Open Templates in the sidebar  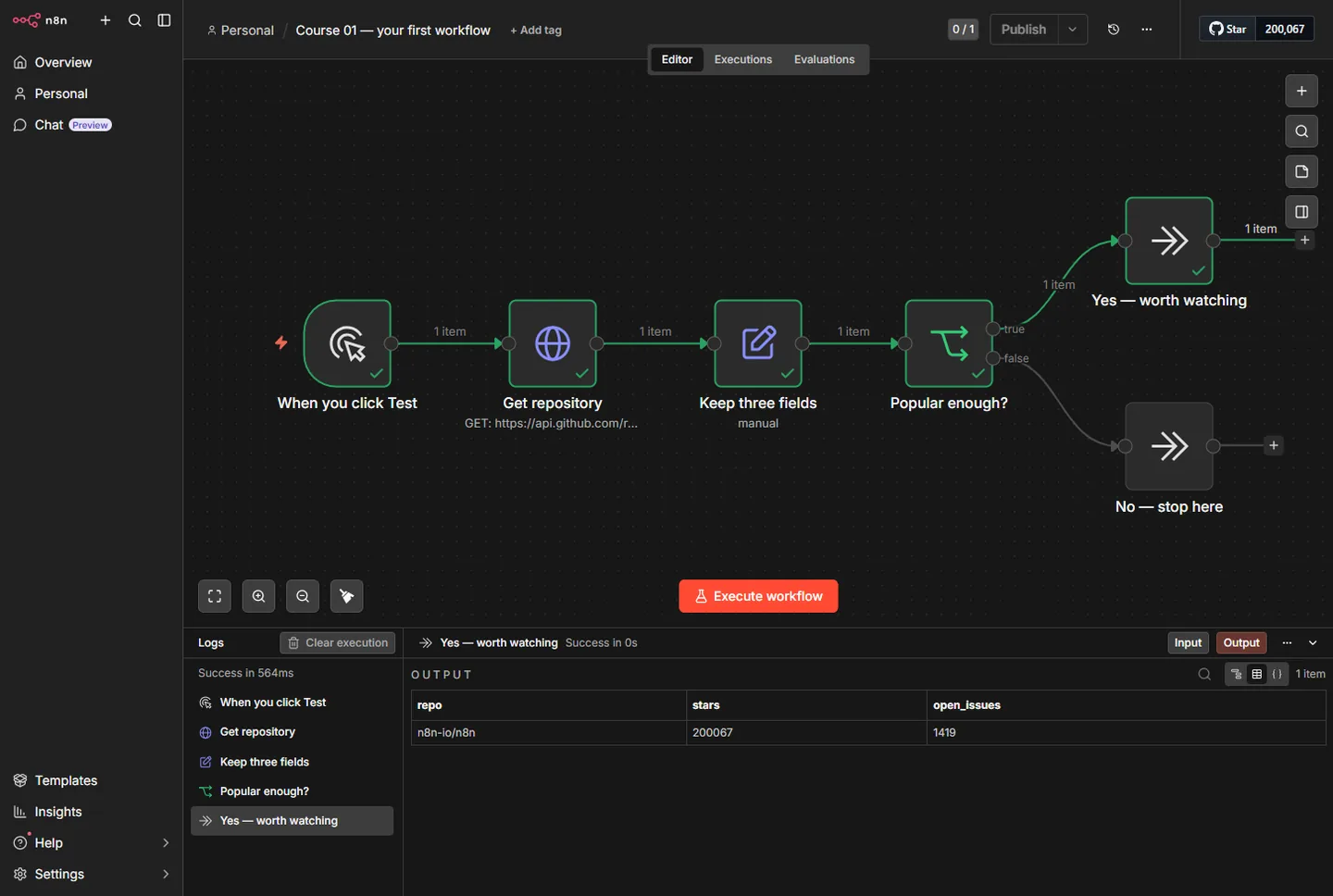[92, 780]
